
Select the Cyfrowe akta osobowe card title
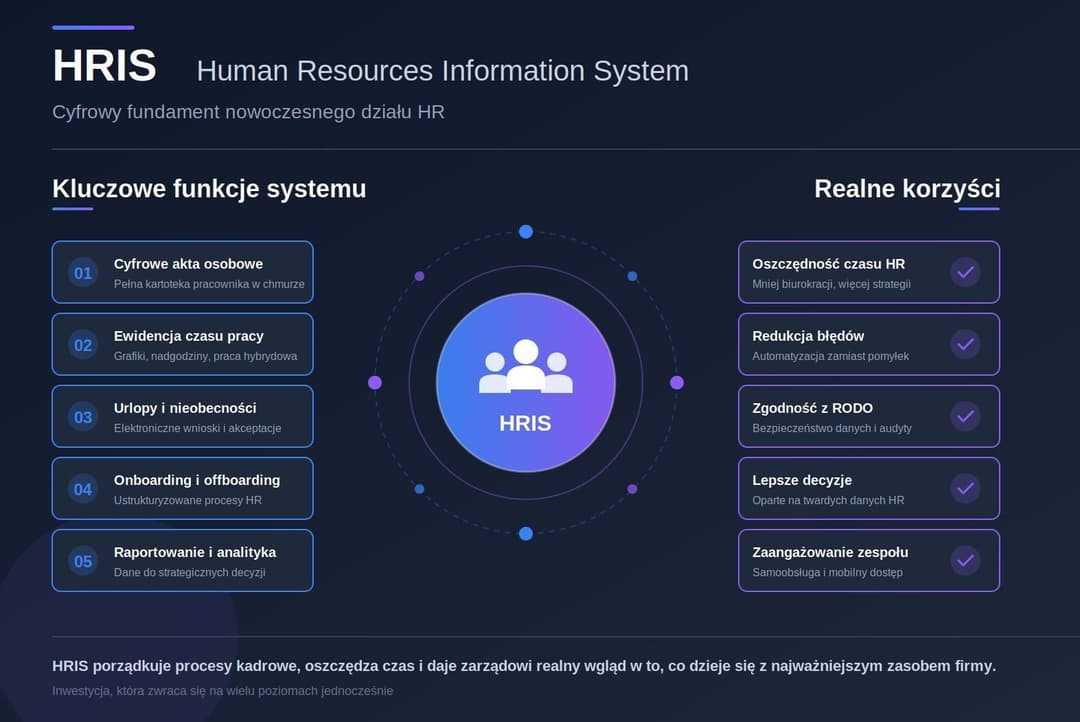188,264
